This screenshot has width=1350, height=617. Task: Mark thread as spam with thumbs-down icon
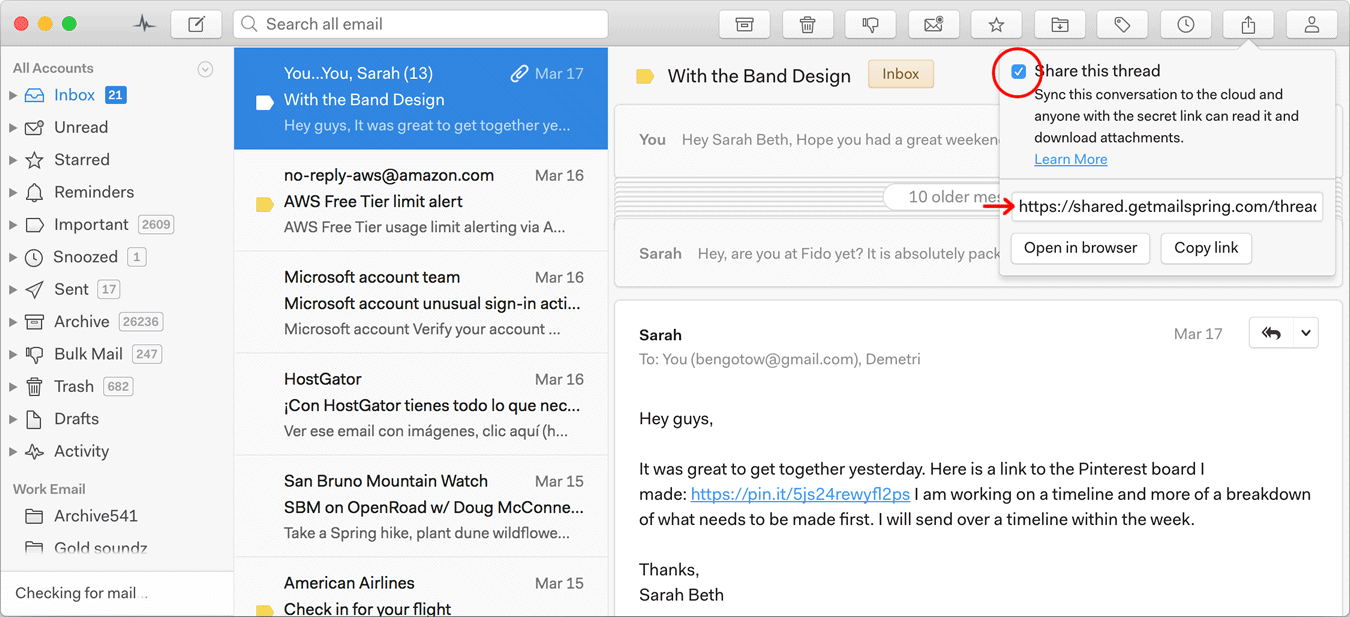[x=870, y=24]
